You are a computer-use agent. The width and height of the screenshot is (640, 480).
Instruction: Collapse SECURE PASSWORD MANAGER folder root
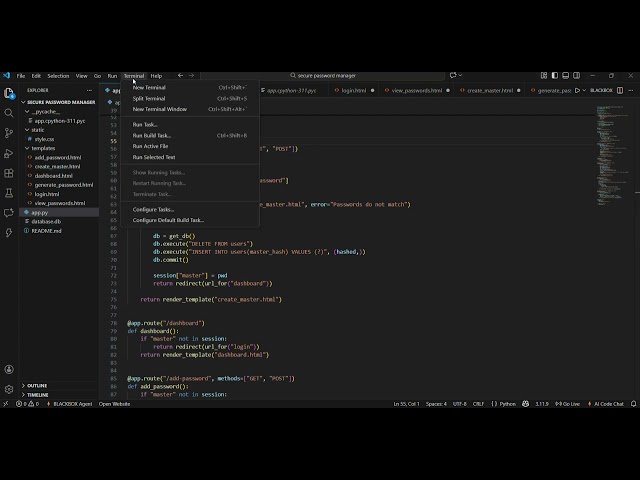coord(59,102)
